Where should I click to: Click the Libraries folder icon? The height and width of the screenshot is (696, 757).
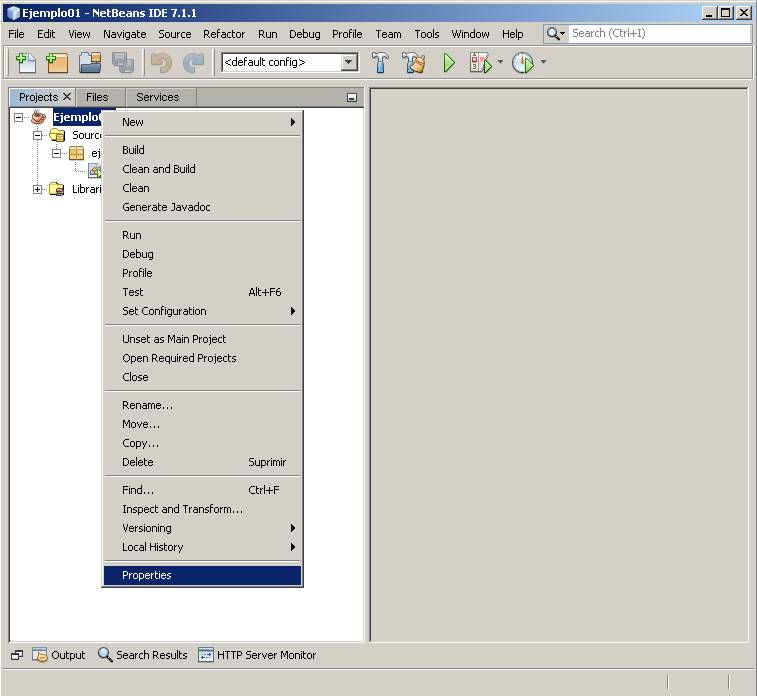coord(57,189)
